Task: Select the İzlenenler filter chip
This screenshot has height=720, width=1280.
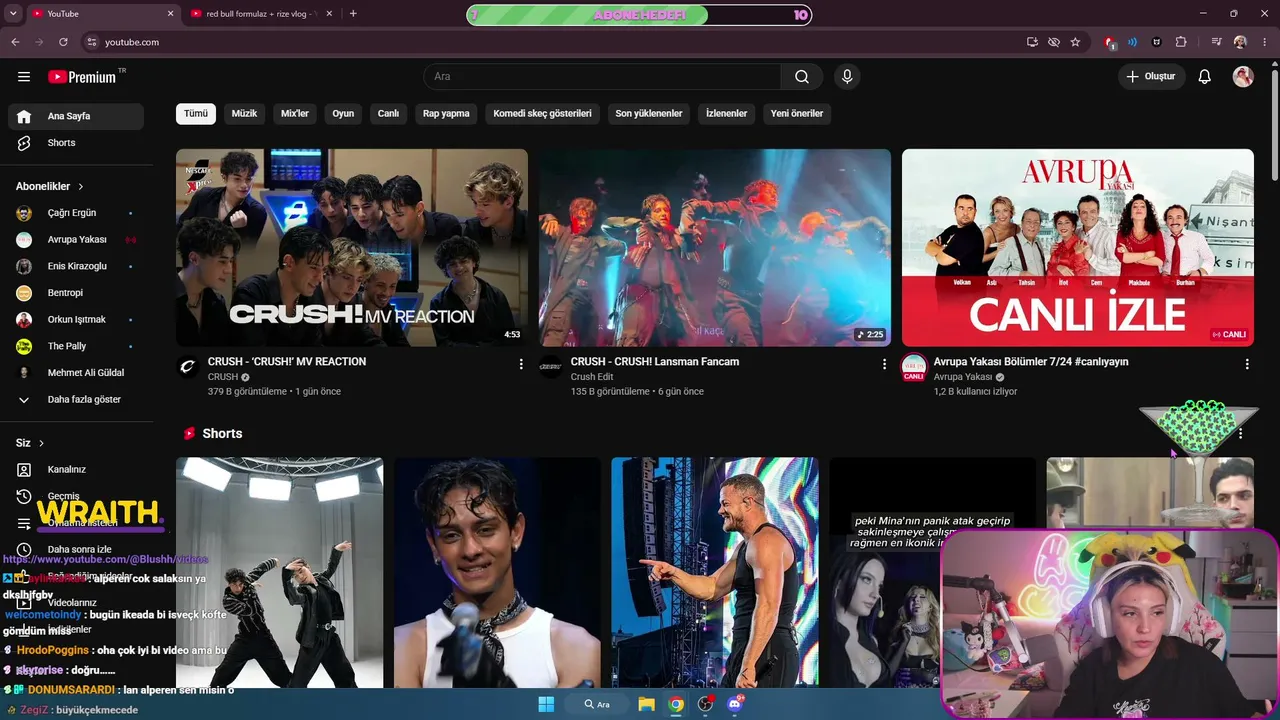Action: coord(727,114)
